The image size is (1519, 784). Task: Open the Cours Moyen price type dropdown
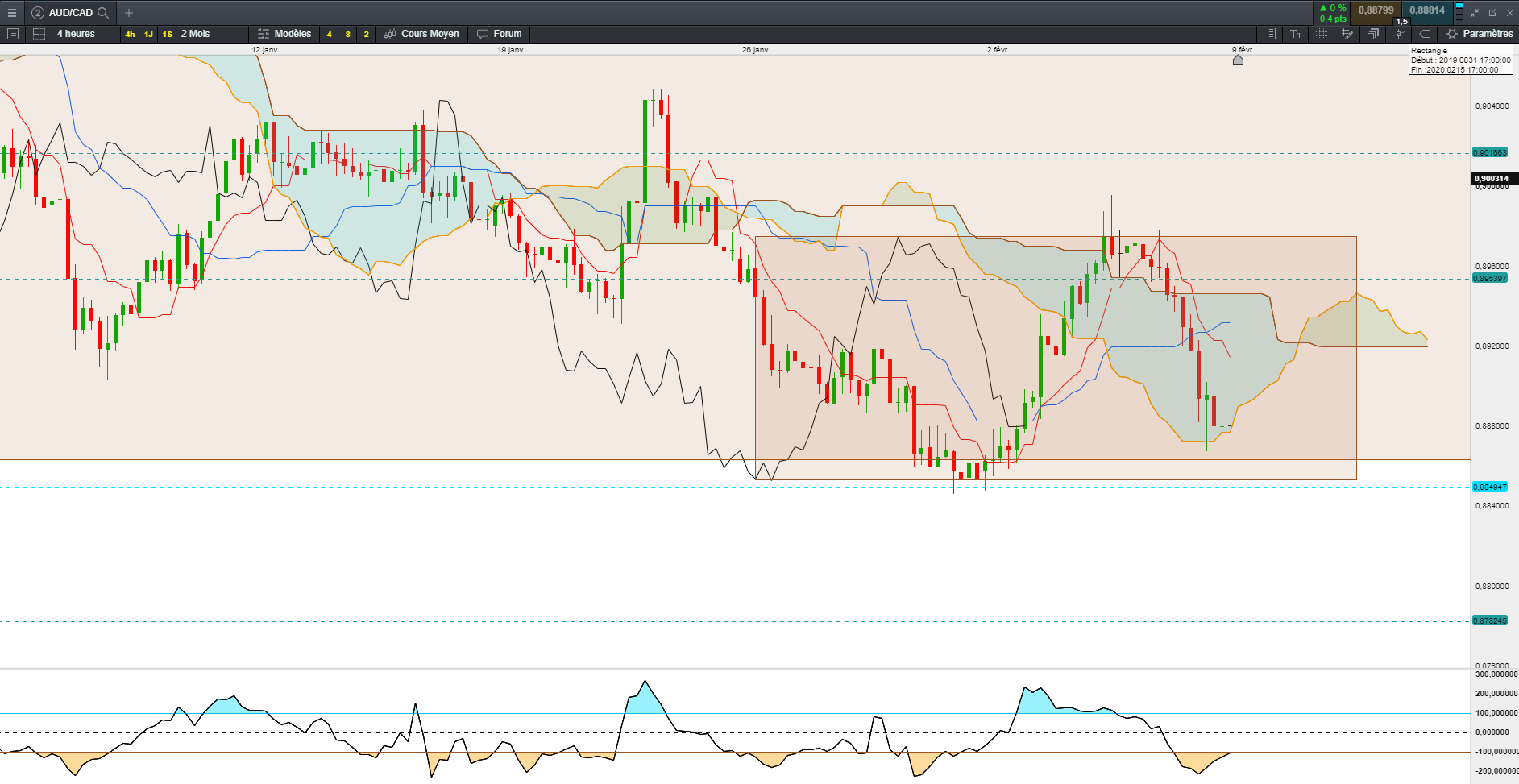421,34
